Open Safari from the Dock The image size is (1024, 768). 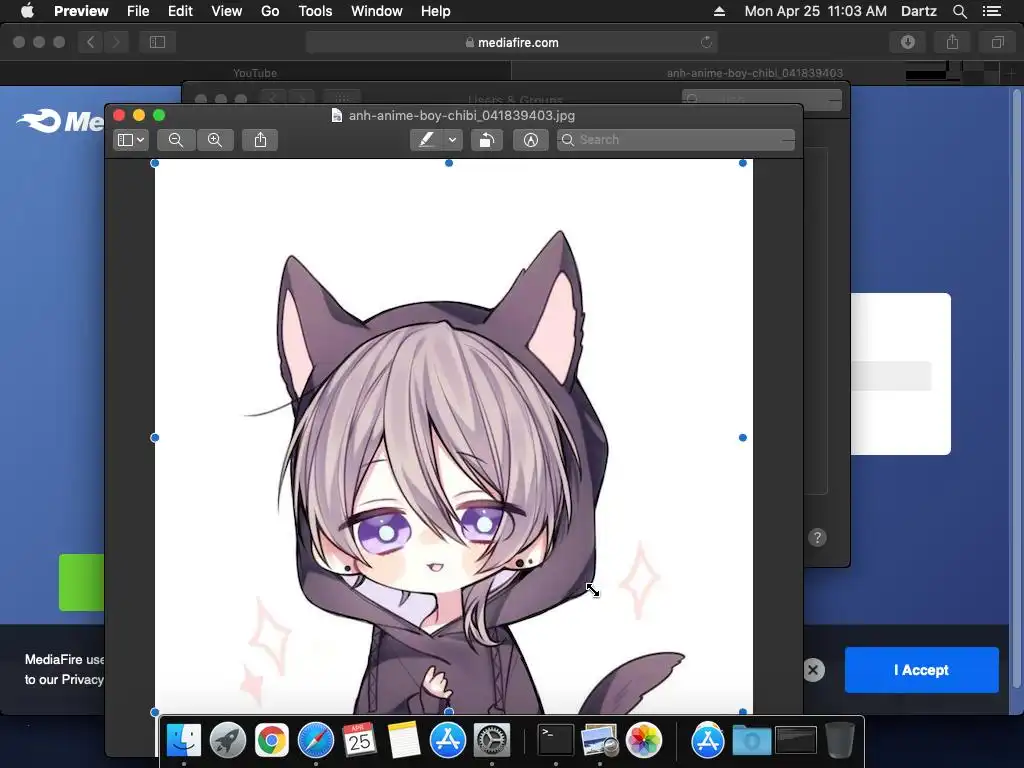tap(315, 741)
